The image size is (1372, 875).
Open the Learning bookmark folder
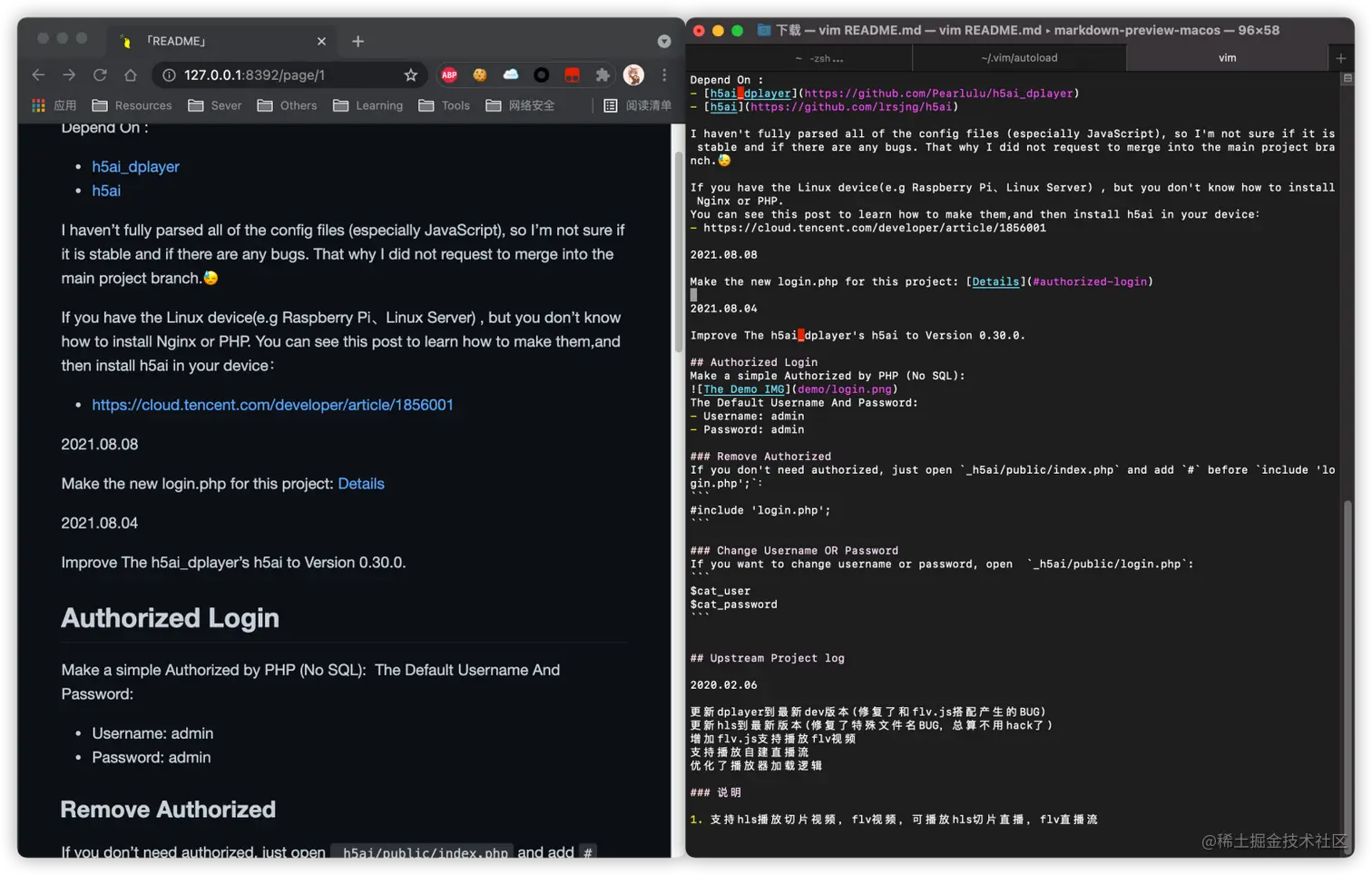[x=368, y=105]
